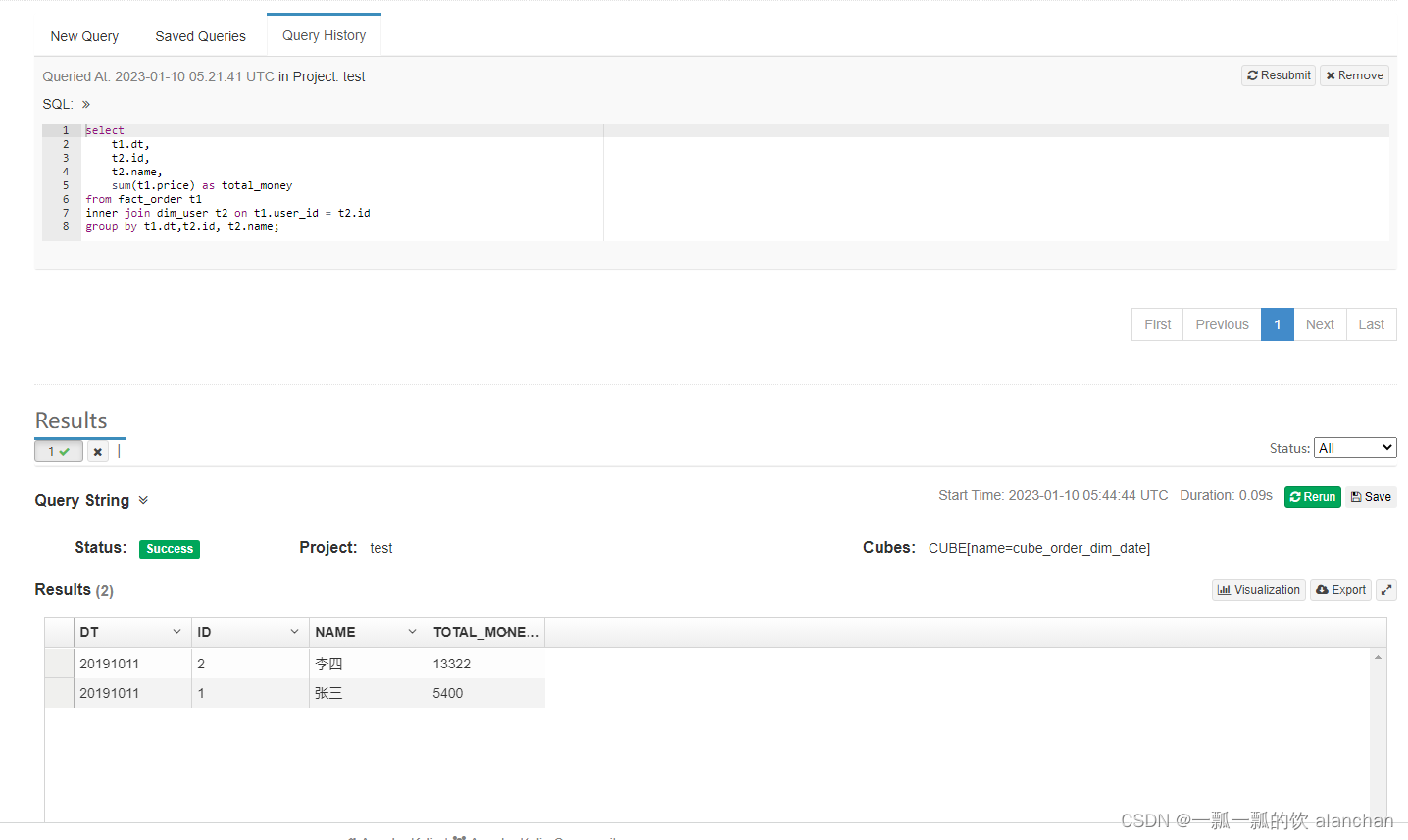Click ID cell of 张三 row
Image resolution: width=1408 pixels, height=840 pixels.
click(250, 693)
